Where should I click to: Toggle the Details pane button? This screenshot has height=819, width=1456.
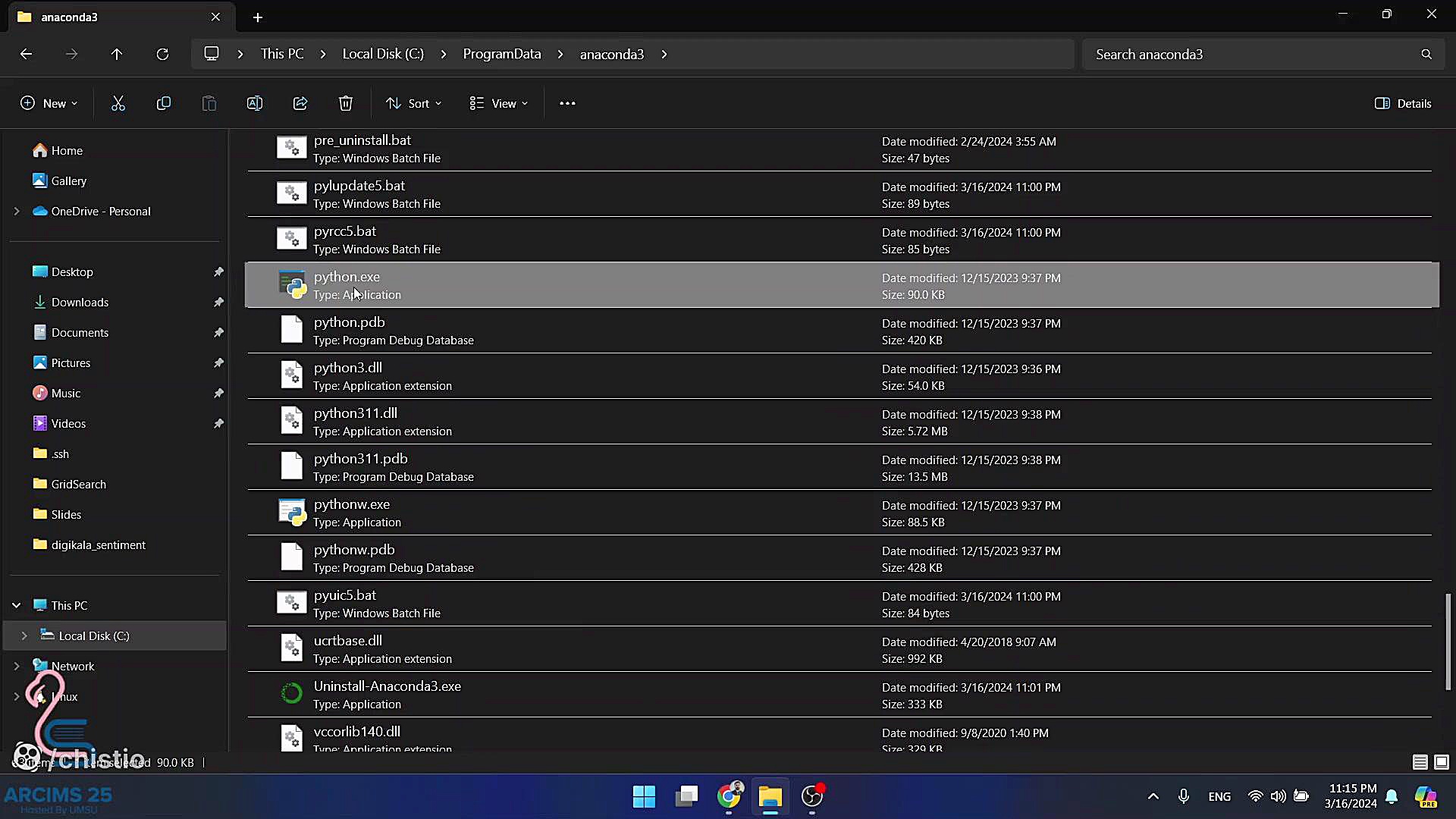(x=1403, y=103)
